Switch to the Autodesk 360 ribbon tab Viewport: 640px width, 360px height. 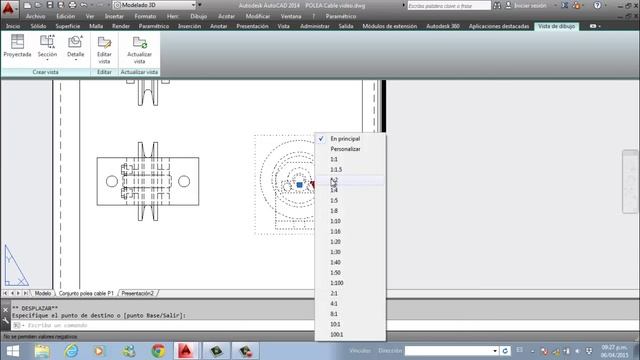click(443, 26)
